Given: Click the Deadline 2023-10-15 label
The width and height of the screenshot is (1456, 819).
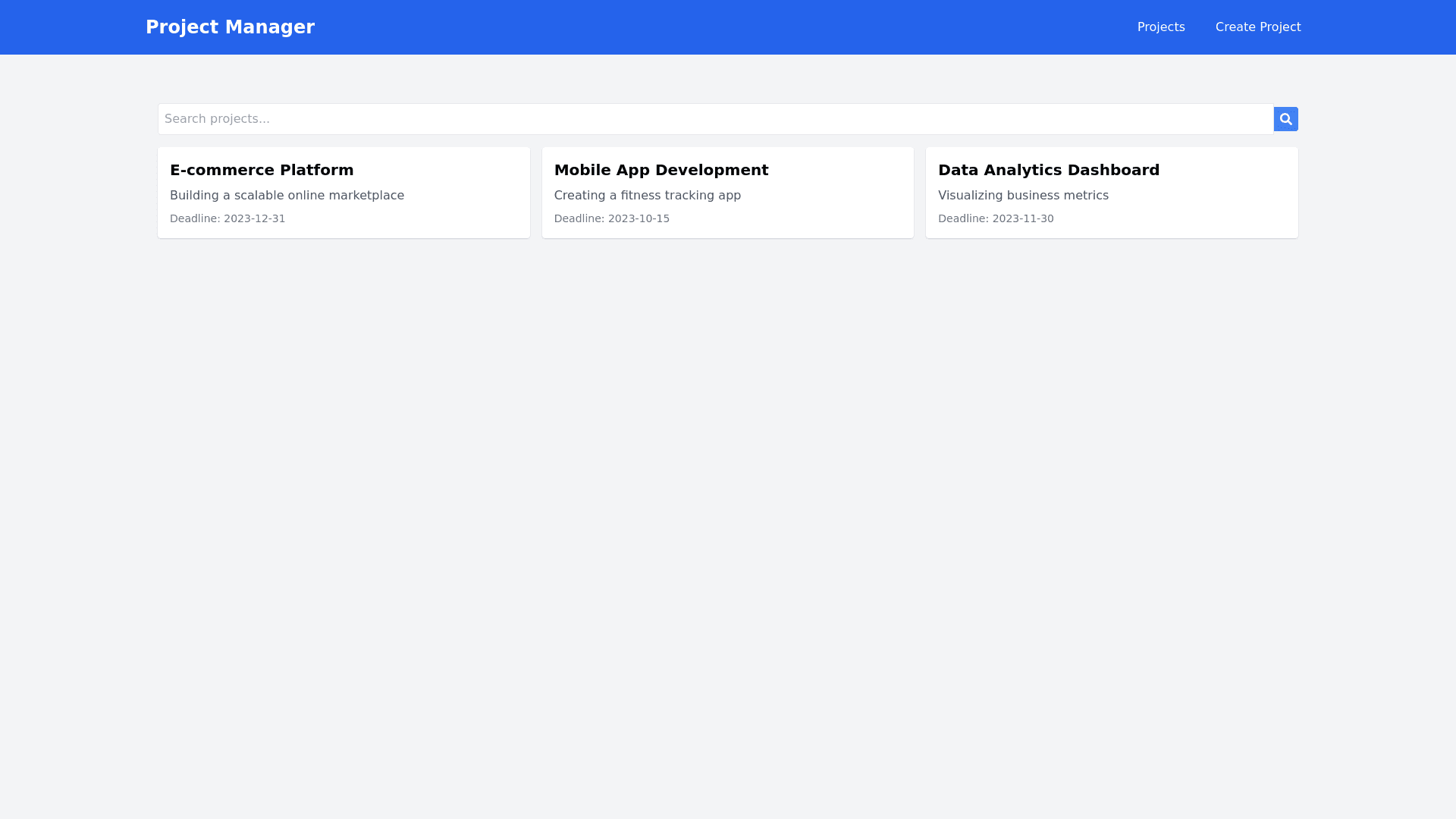Looking at the screenshot, I should click(x=611, y=218).
